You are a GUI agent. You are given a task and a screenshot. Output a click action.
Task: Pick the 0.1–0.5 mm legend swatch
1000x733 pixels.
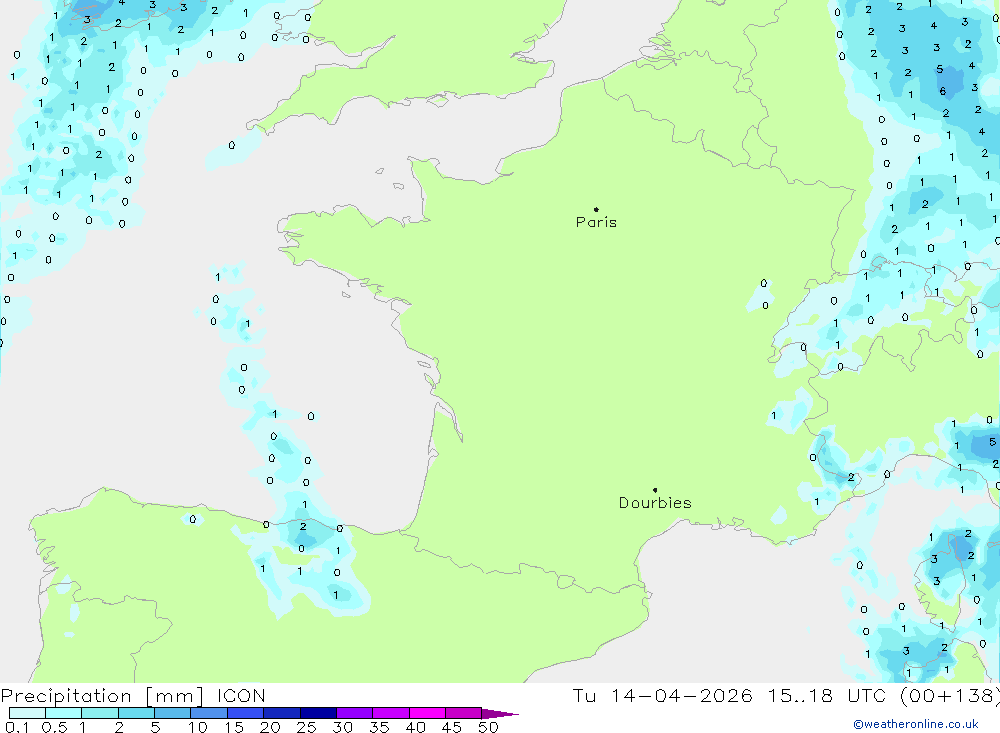(x=27, y=713)
